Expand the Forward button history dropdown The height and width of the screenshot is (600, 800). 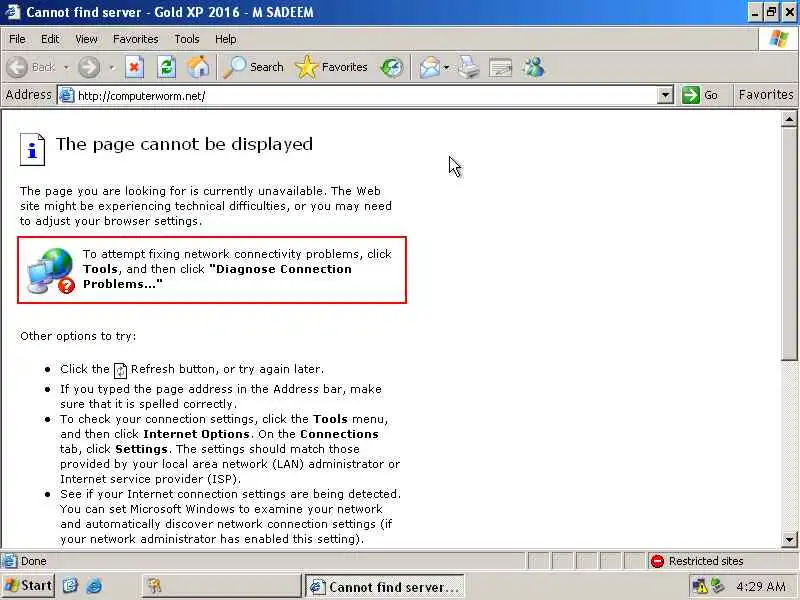112,67
